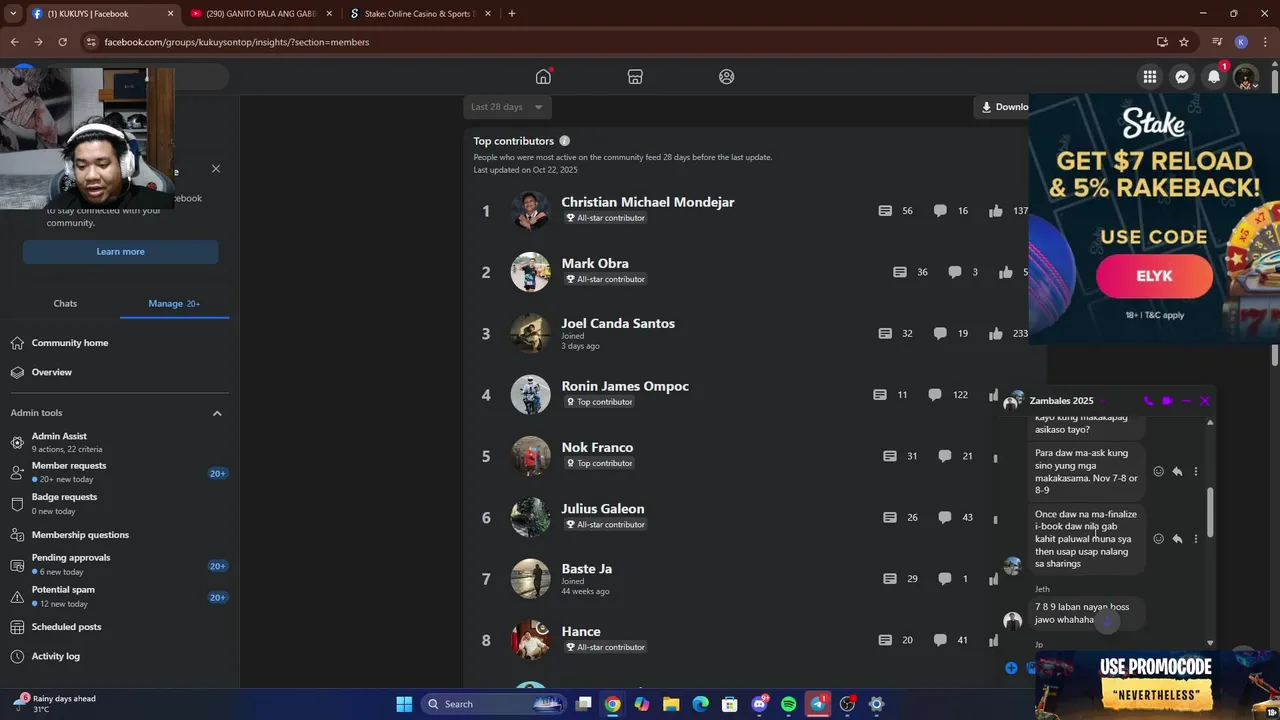Click the like icon in Joel Canda Santos row

996,333
